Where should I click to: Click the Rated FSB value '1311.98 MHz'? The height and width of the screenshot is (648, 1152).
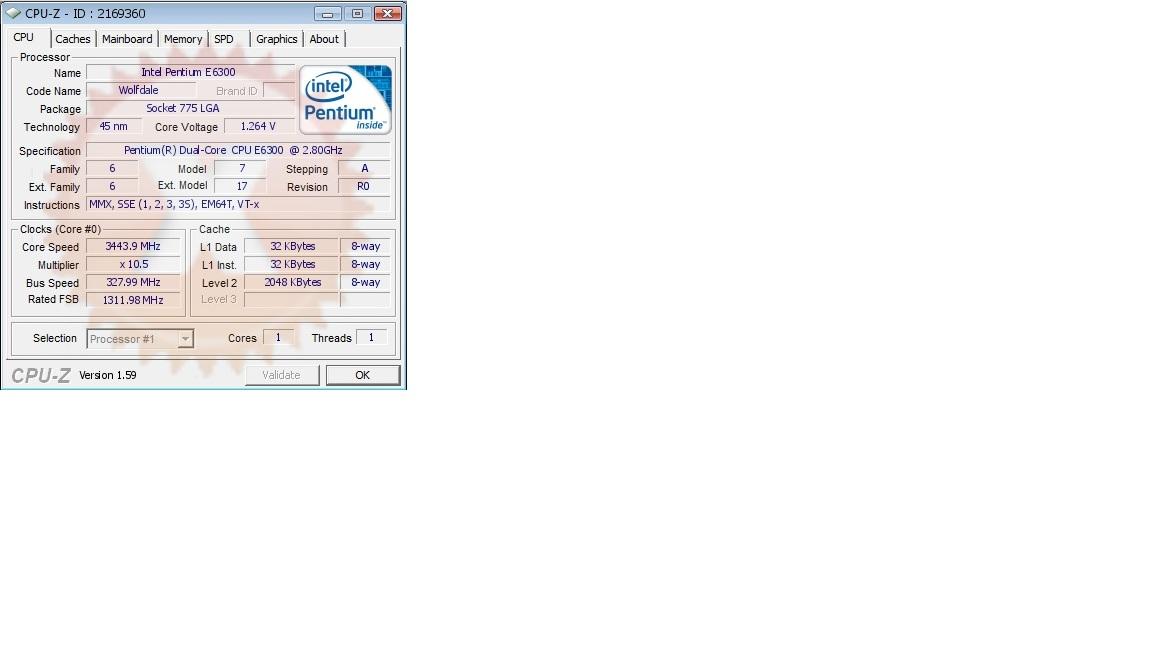133,300
